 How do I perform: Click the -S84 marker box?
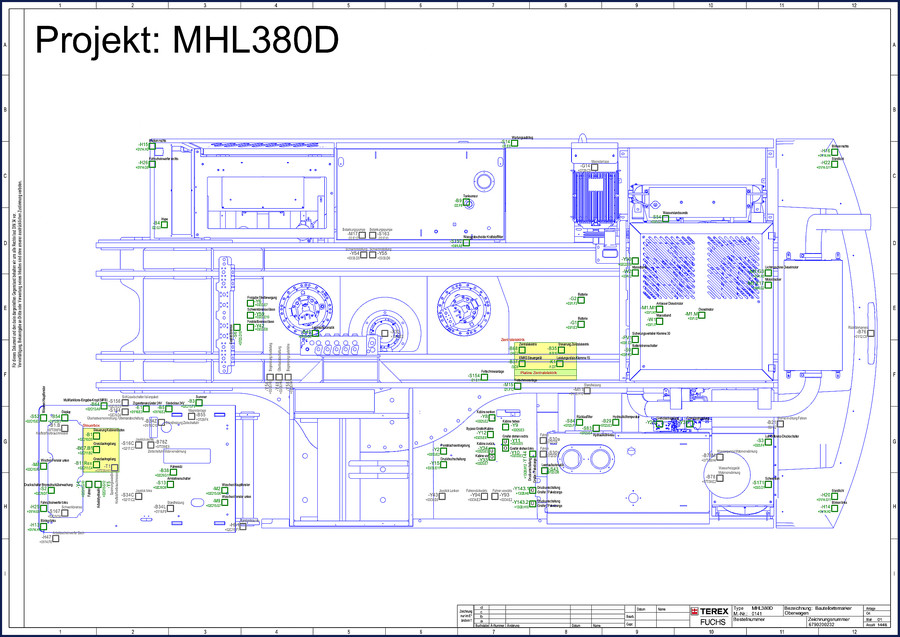(x=579, y=423)
